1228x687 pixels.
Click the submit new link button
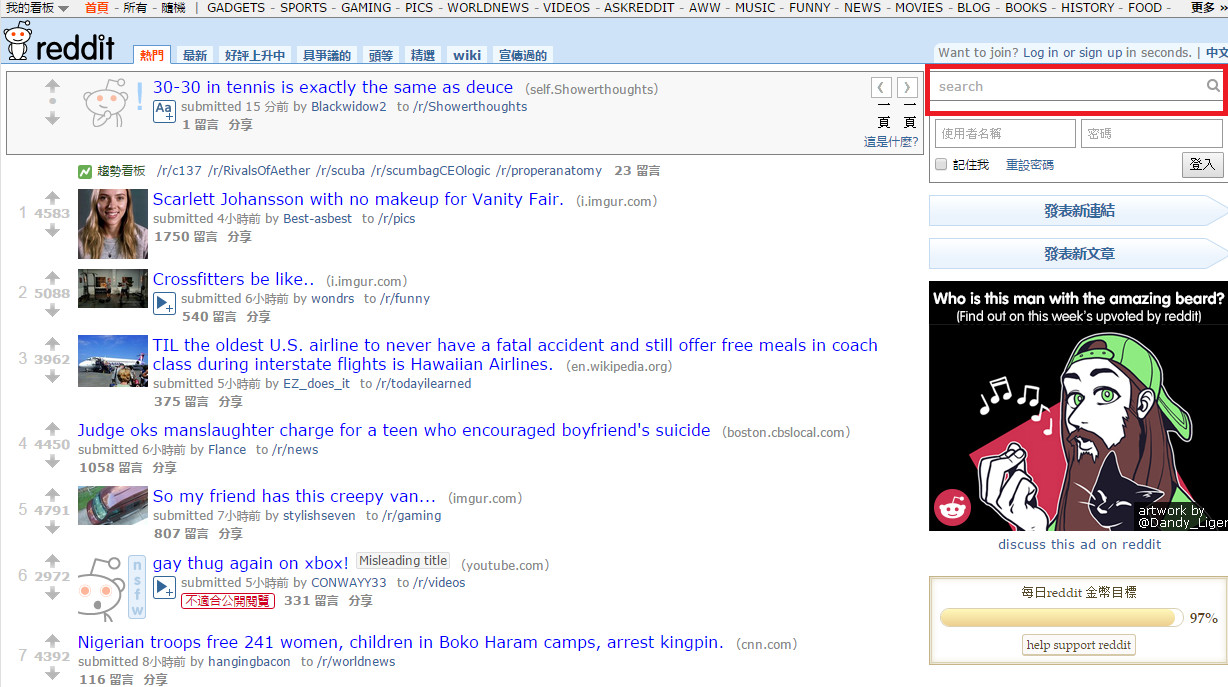point(1078,211)
